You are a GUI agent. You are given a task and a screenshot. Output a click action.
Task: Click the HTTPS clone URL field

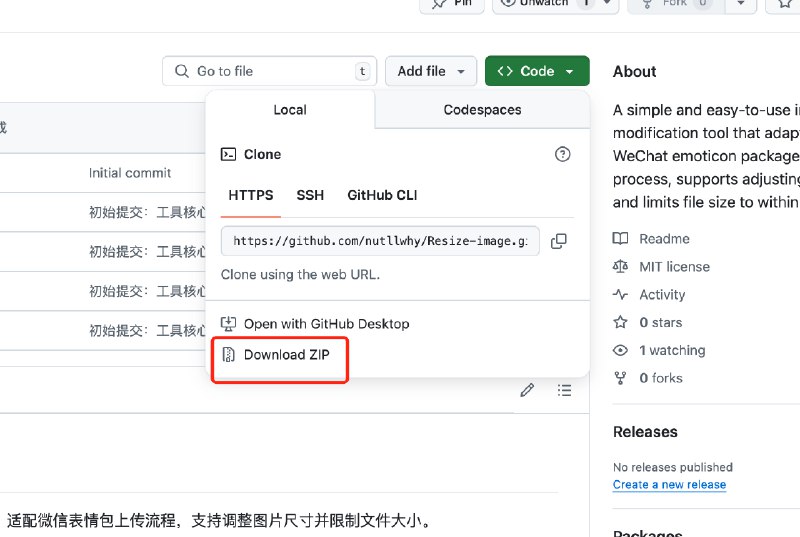(x=380, y=241)
